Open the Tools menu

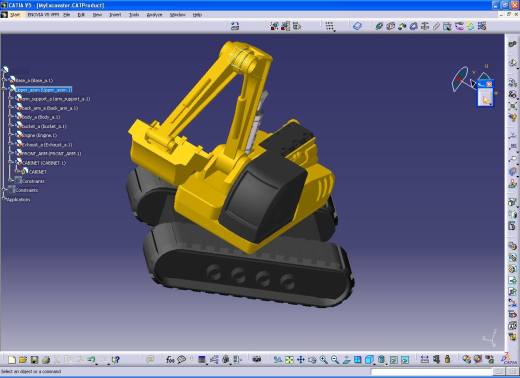tap(134, 15)
